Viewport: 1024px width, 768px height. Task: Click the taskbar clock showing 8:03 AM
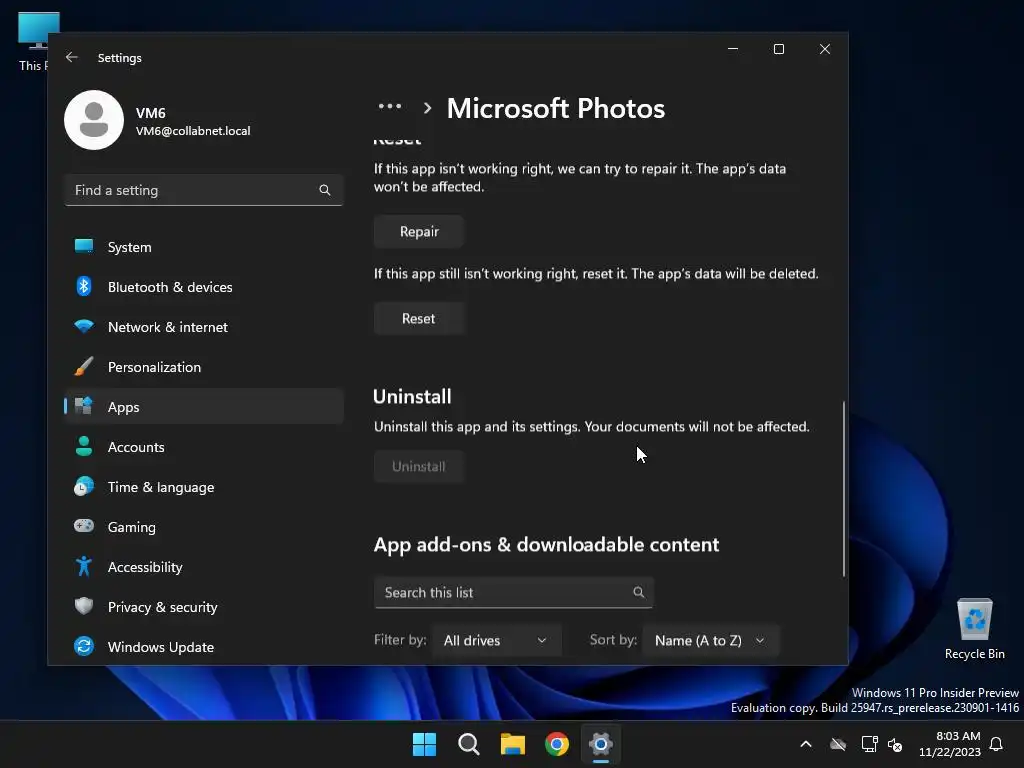(950, 744)
